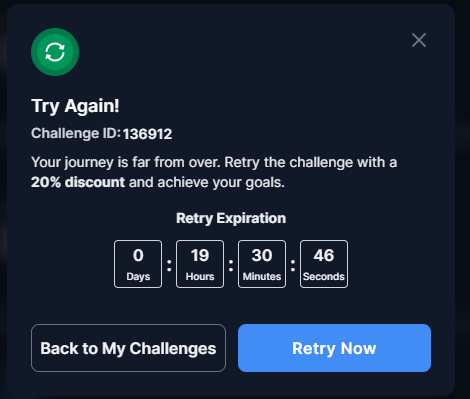Click the number 19 in Hours box
Image resolution: width=470 pixels, height=399 pixels.
200,256
